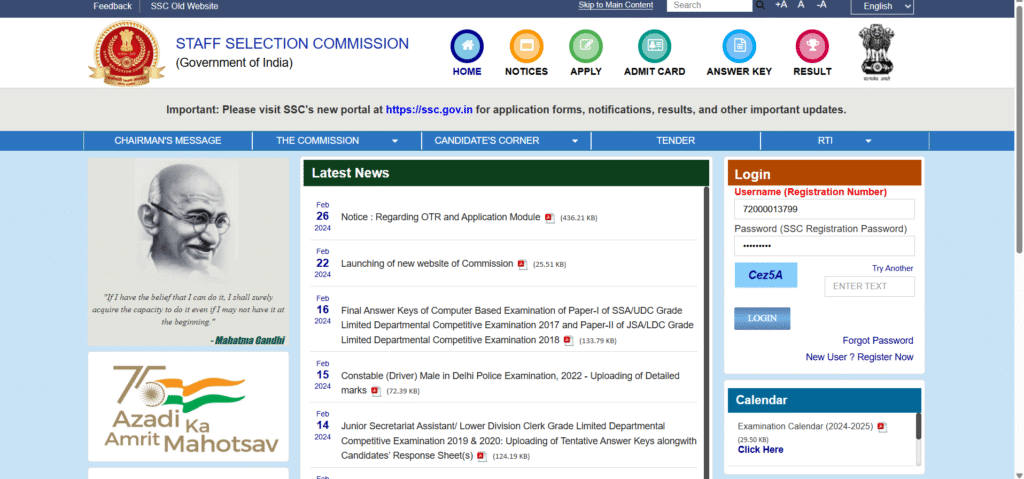Open Constable (Driver) Male in Delhi Police news
Viewport: 1024px width, 479px height.
[510, 383]
